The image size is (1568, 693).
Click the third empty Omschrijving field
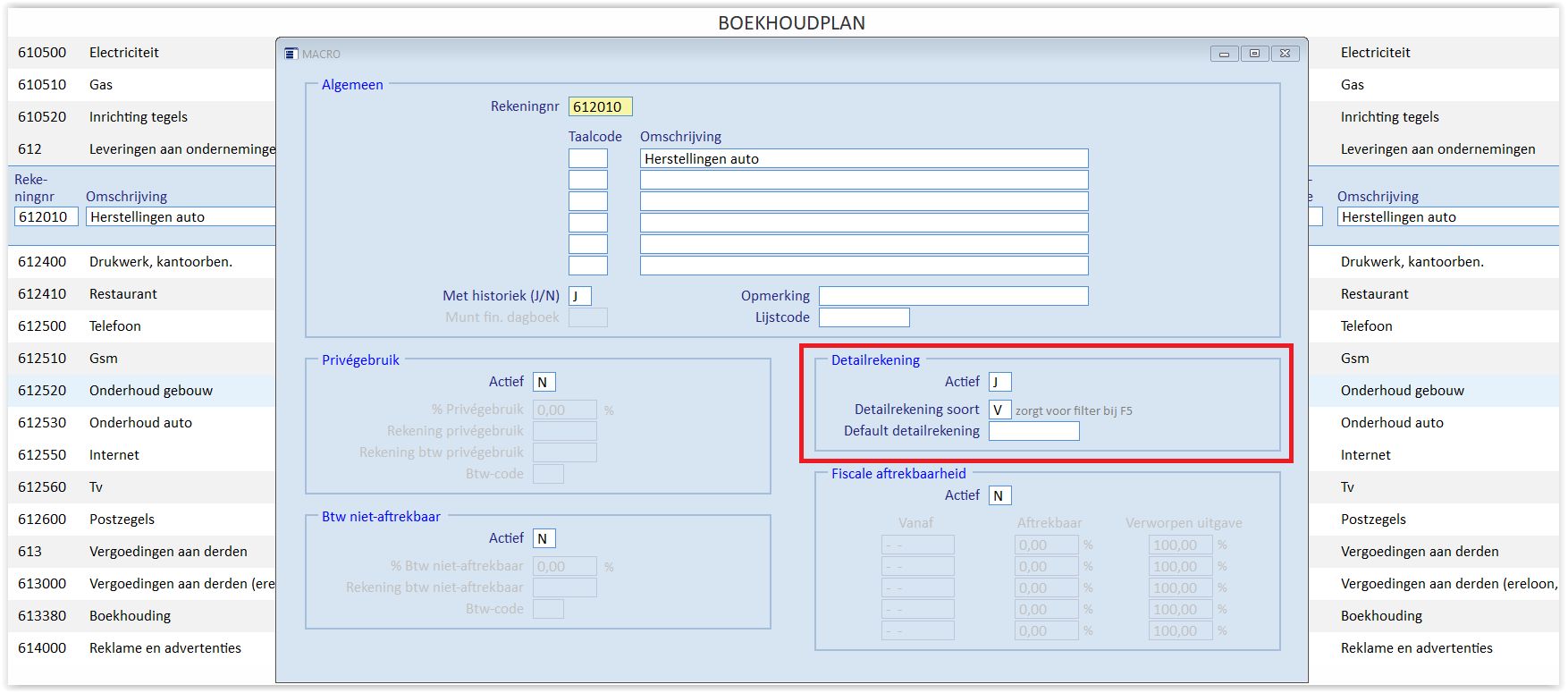tap(864, 223)
